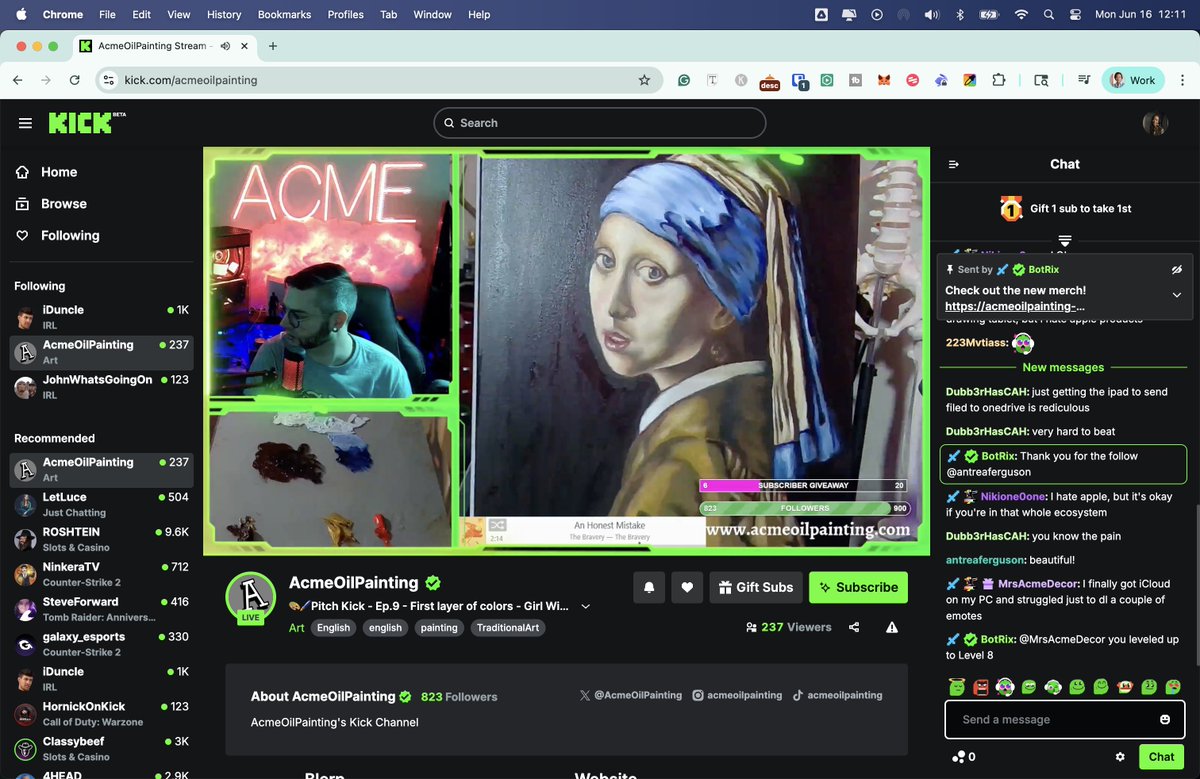
Task: Click Gift 1 sub leaderboard banner
Action: (1065, 209)
